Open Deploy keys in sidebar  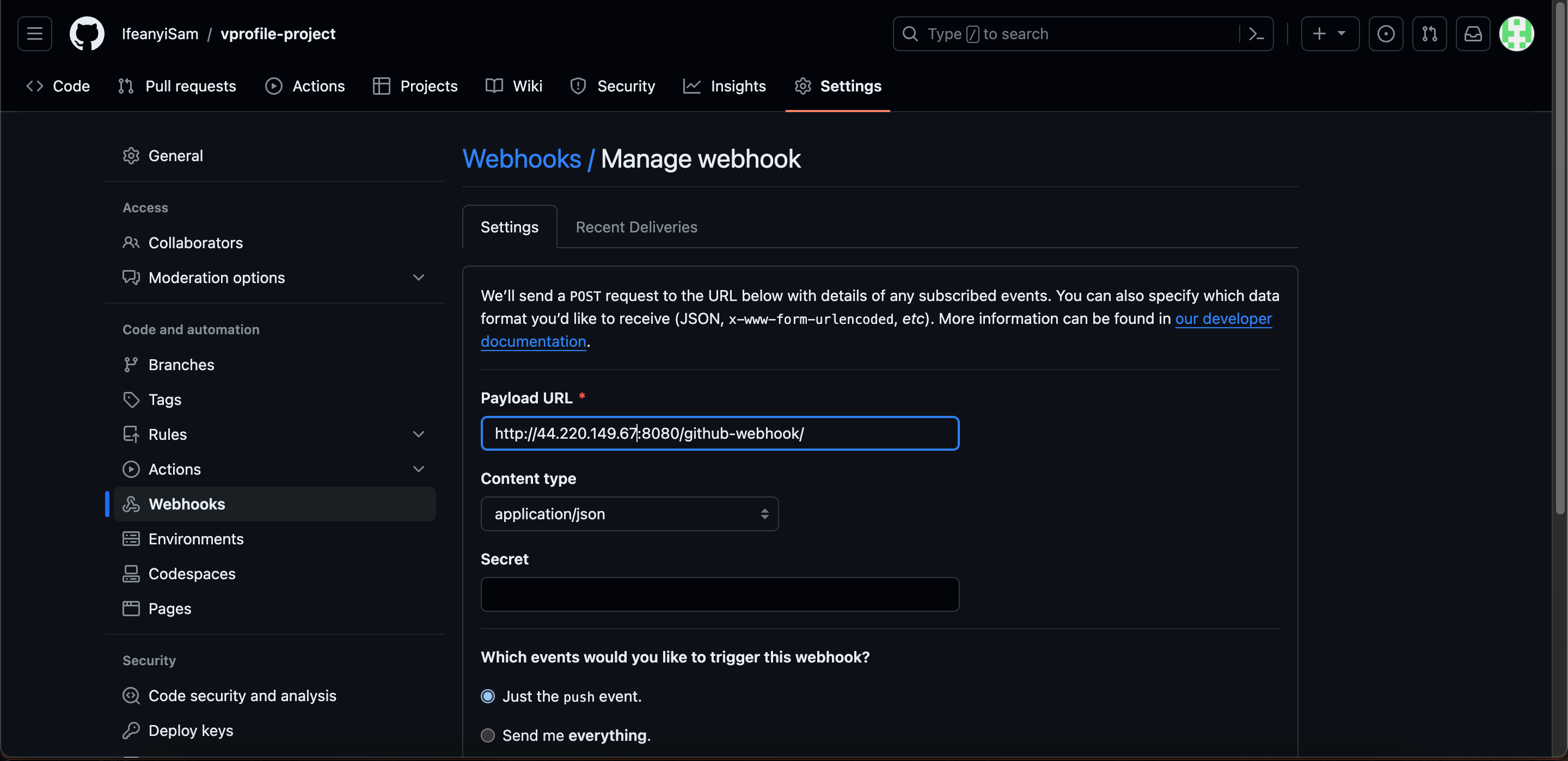[191, 730]
